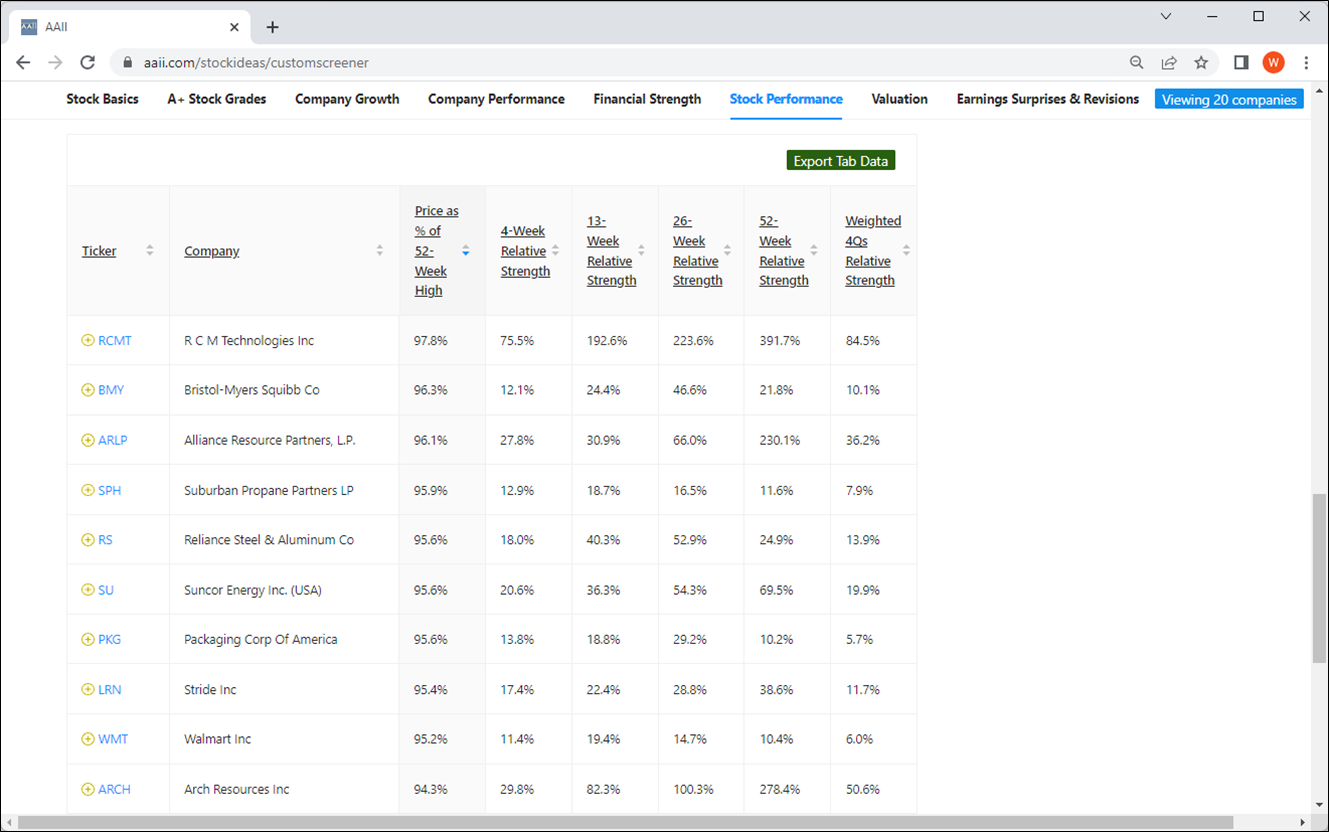
Task: Toggle sort on Price as % of 52-Week High
Action: point(466,251)
